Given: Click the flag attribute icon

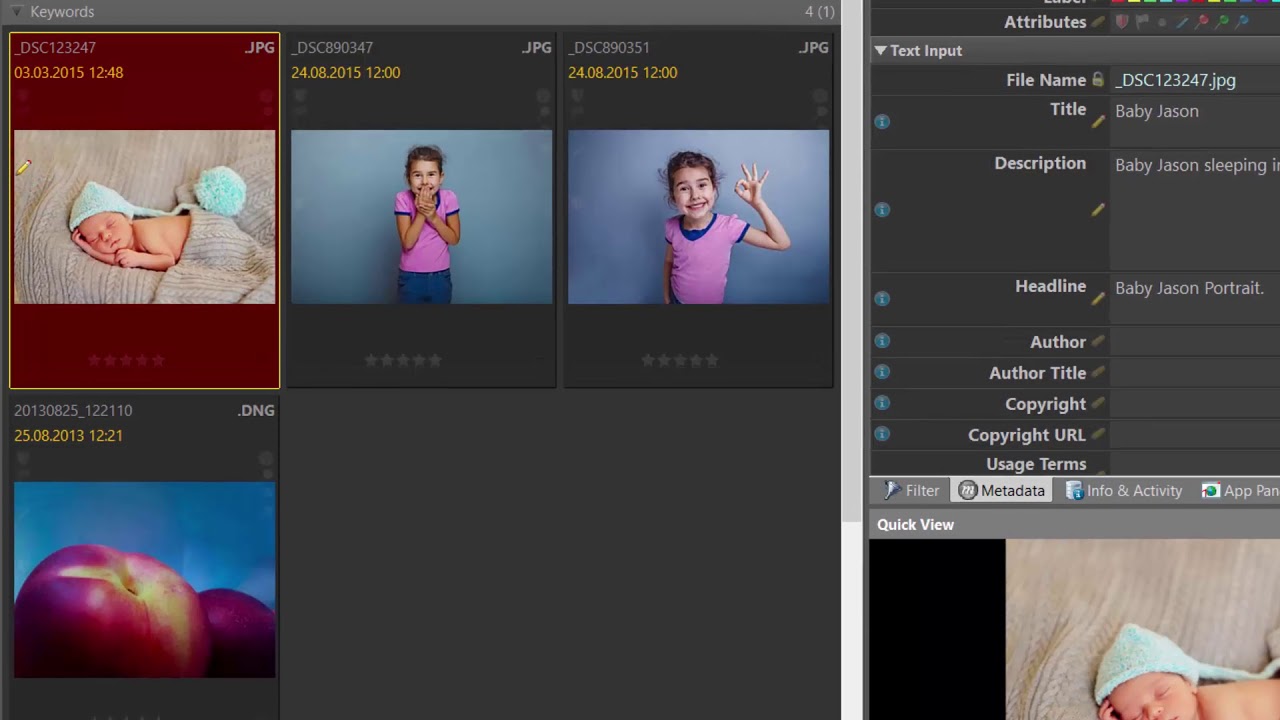Looking at the screenshot, I should pos(1142,22).
